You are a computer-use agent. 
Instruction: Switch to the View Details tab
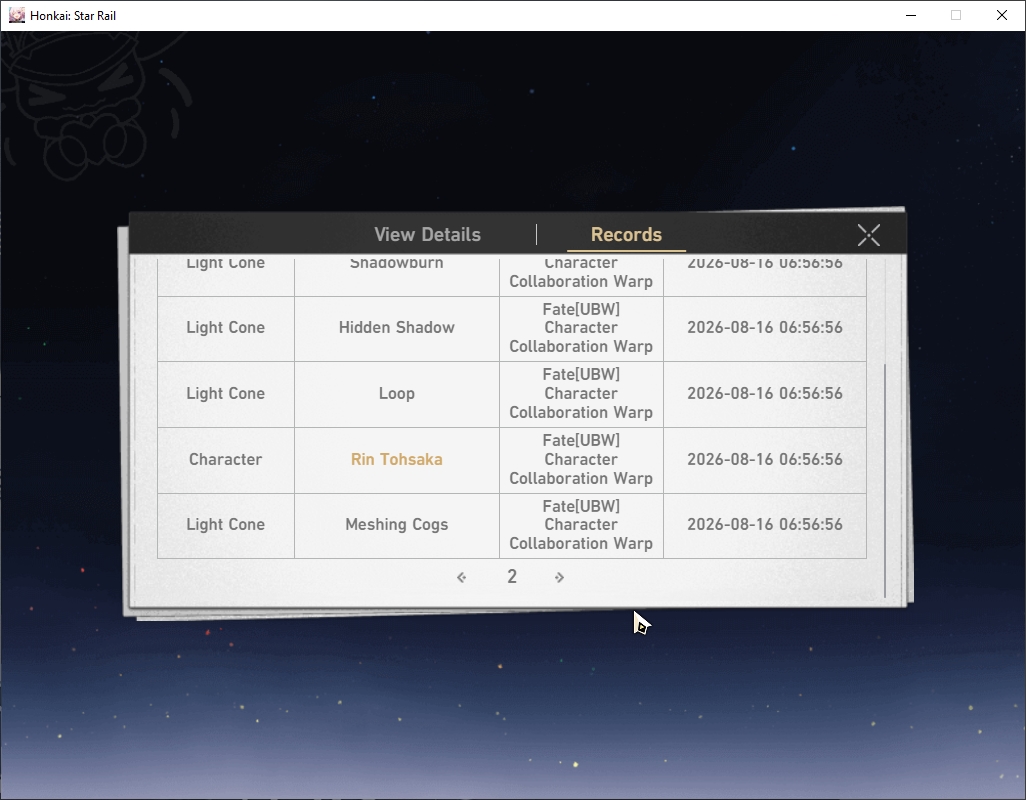tap(427, 234)
